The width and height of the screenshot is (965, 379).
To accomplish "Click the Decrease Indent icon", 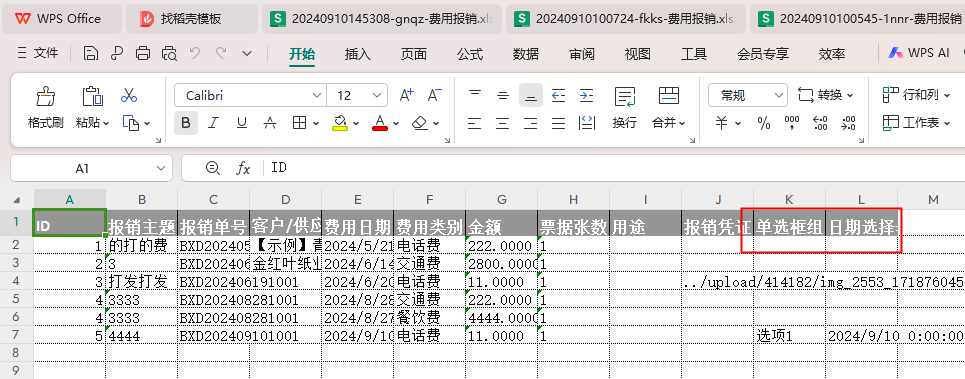I will coord(558,95).
